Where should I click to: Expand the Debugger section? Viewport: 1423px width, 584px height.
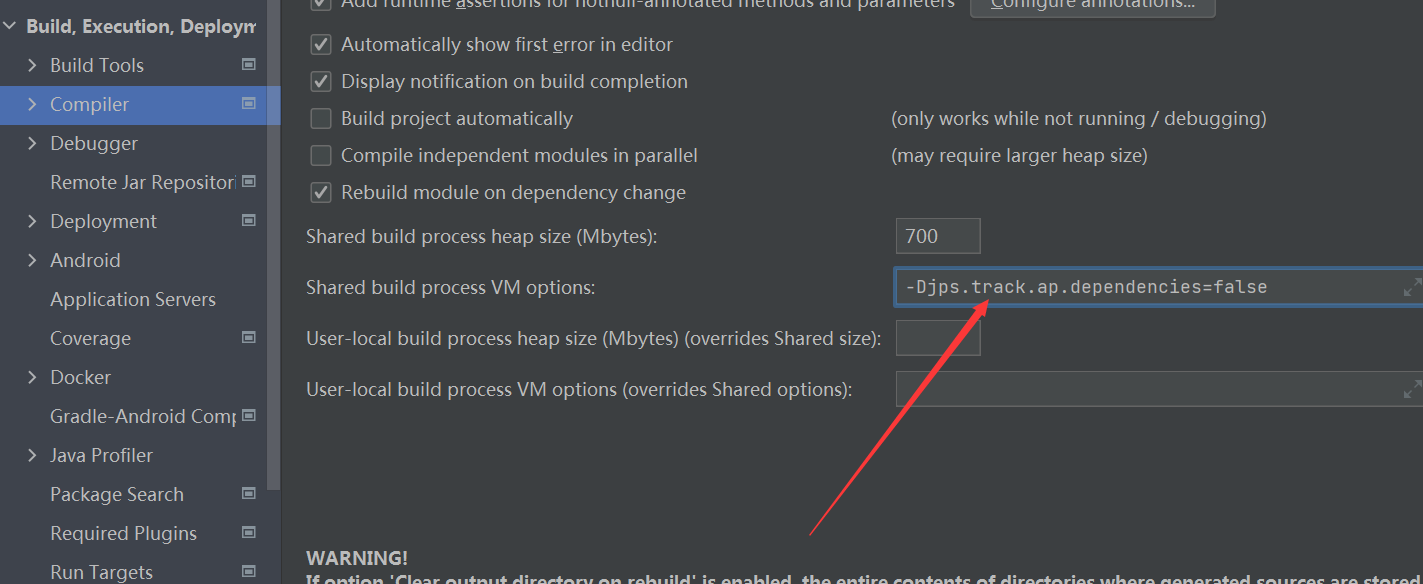(31, 143)
